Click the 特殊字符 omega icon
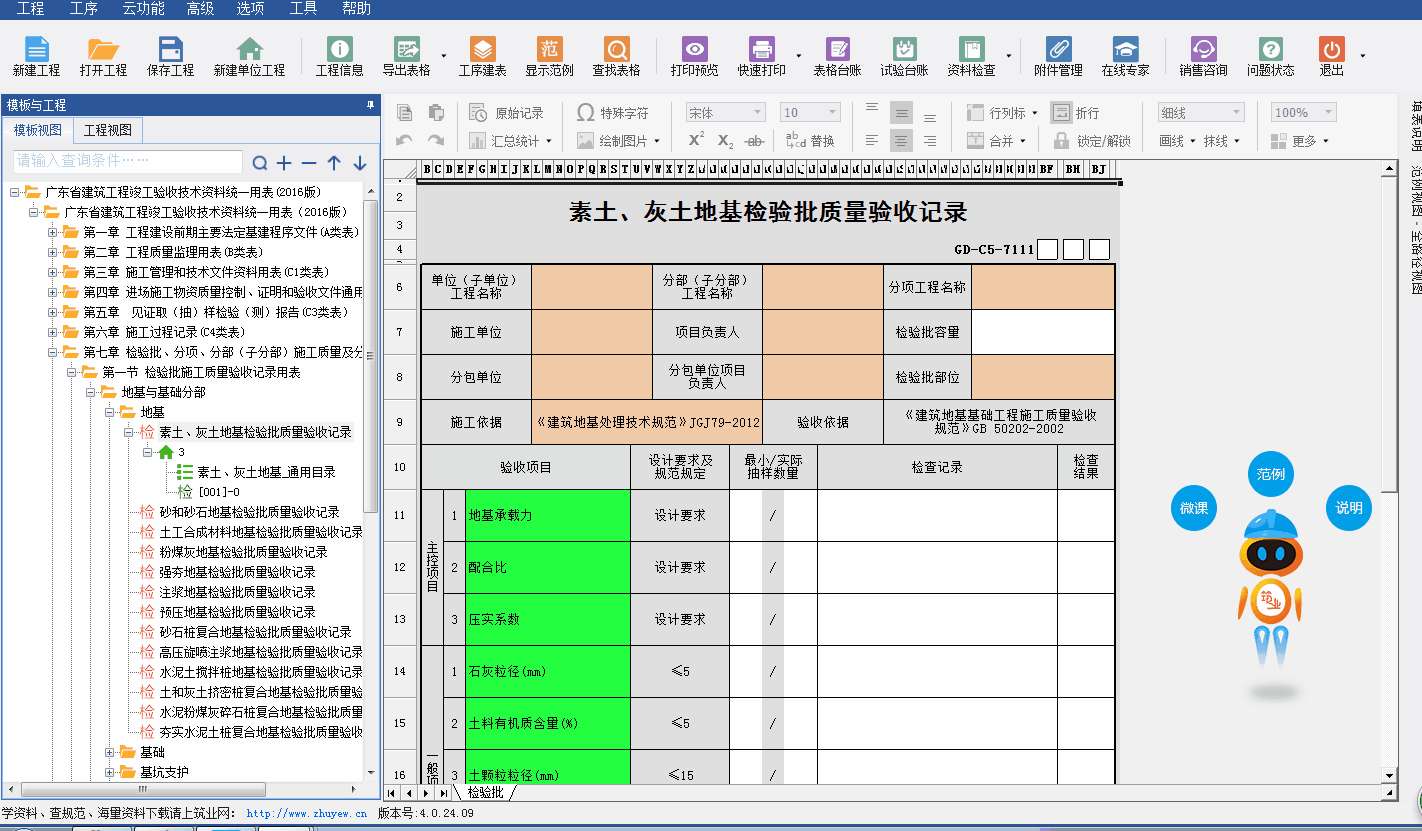 pos(586,113)
